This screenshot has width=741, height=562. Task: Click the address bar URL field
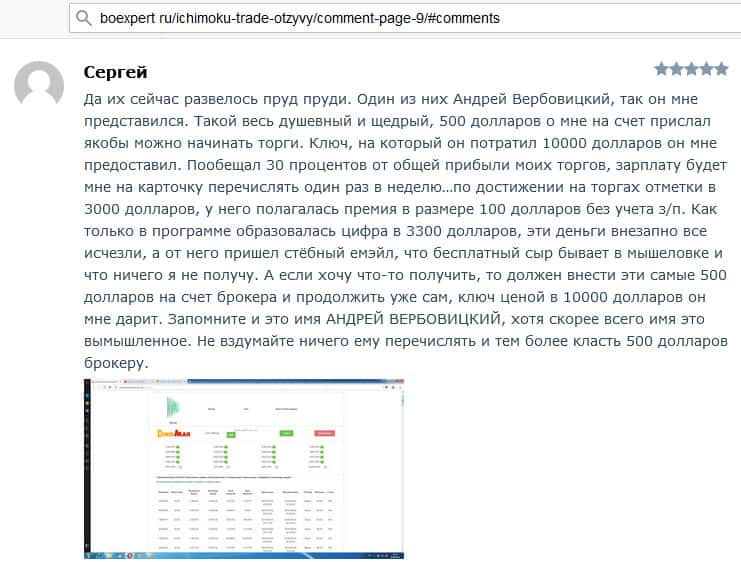(405, 18)
